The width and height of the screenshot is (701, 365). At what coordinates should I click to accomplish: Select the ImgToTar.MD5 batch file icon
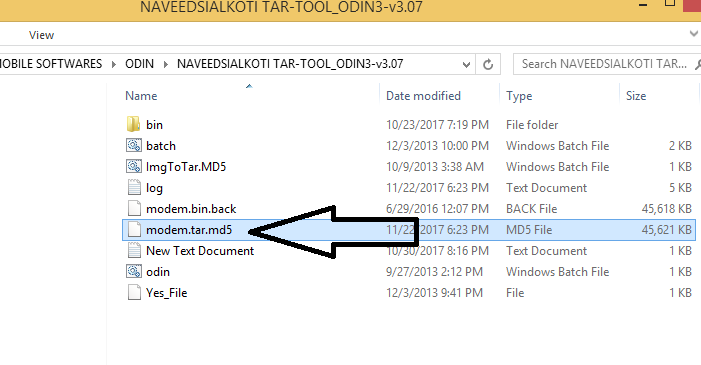point(133,166)
